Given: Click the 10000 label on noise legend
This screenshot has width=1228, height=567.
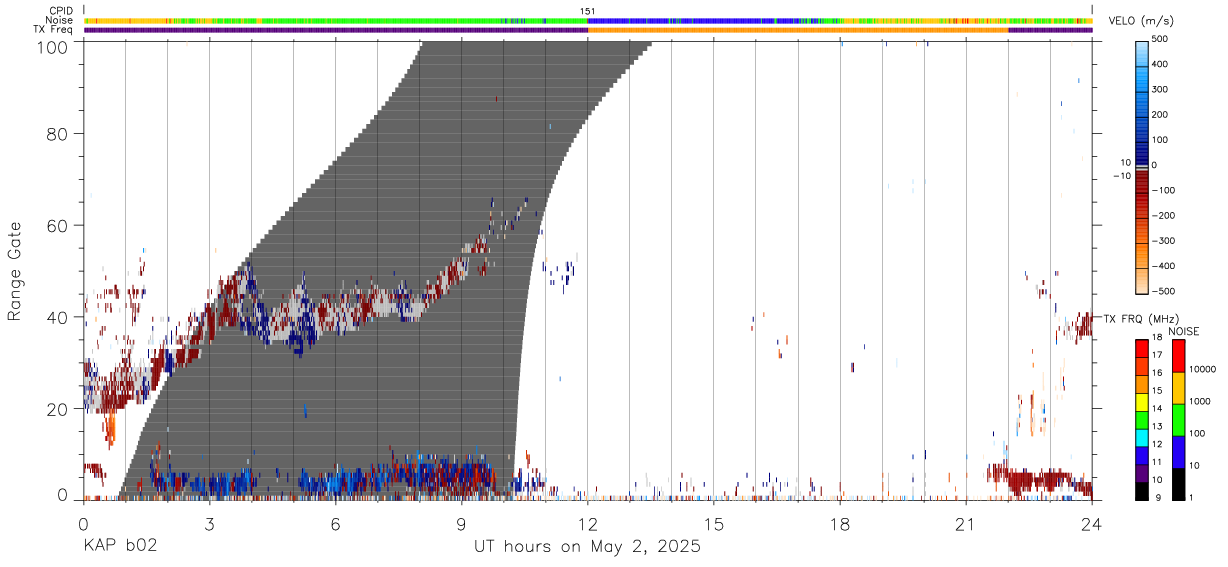Looking at the screenshot, I should coord(1203,370).
